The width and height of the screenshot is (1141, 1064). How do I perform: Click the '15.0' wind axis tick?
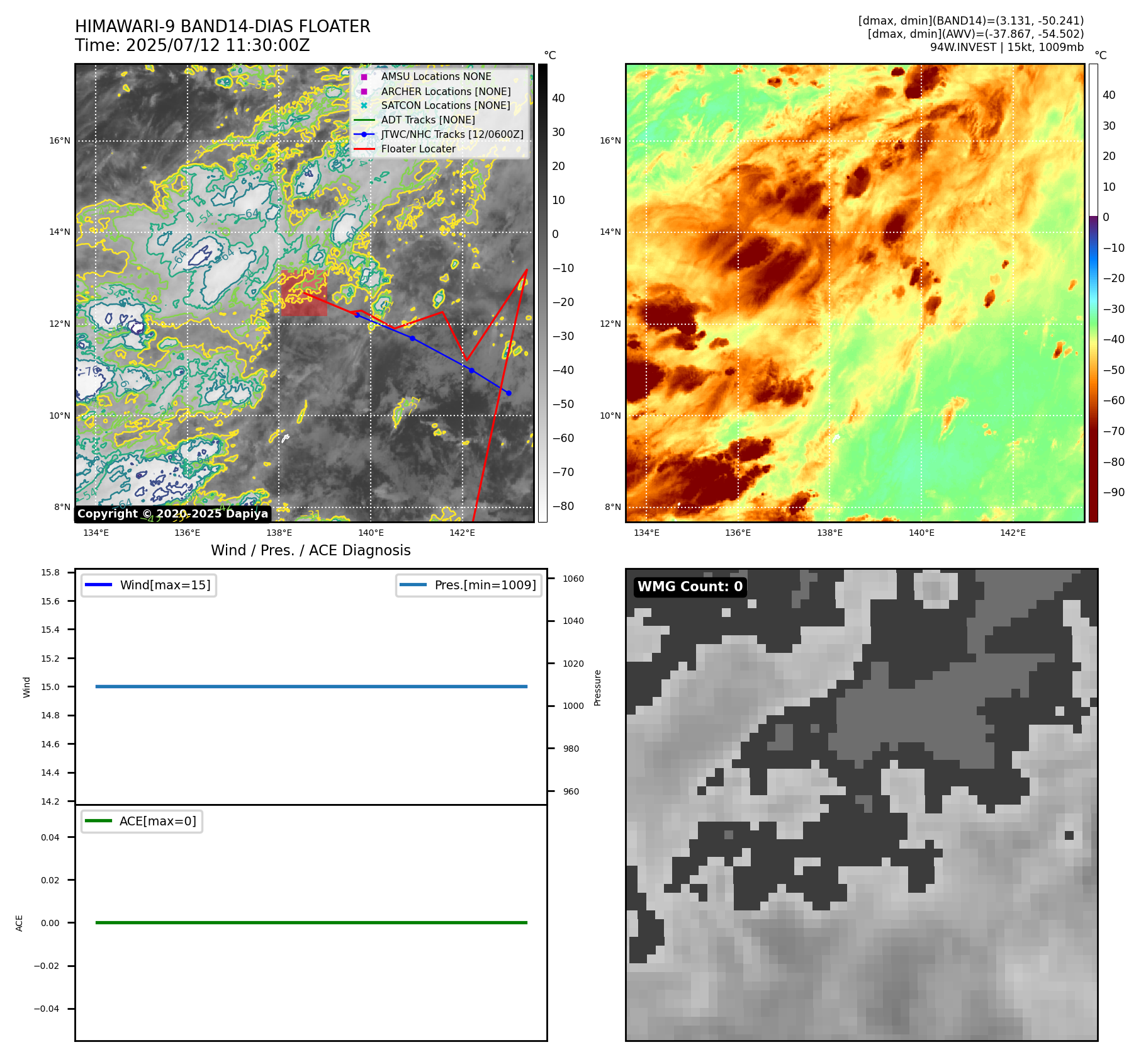pyautogui.click(x=50, y=687)
